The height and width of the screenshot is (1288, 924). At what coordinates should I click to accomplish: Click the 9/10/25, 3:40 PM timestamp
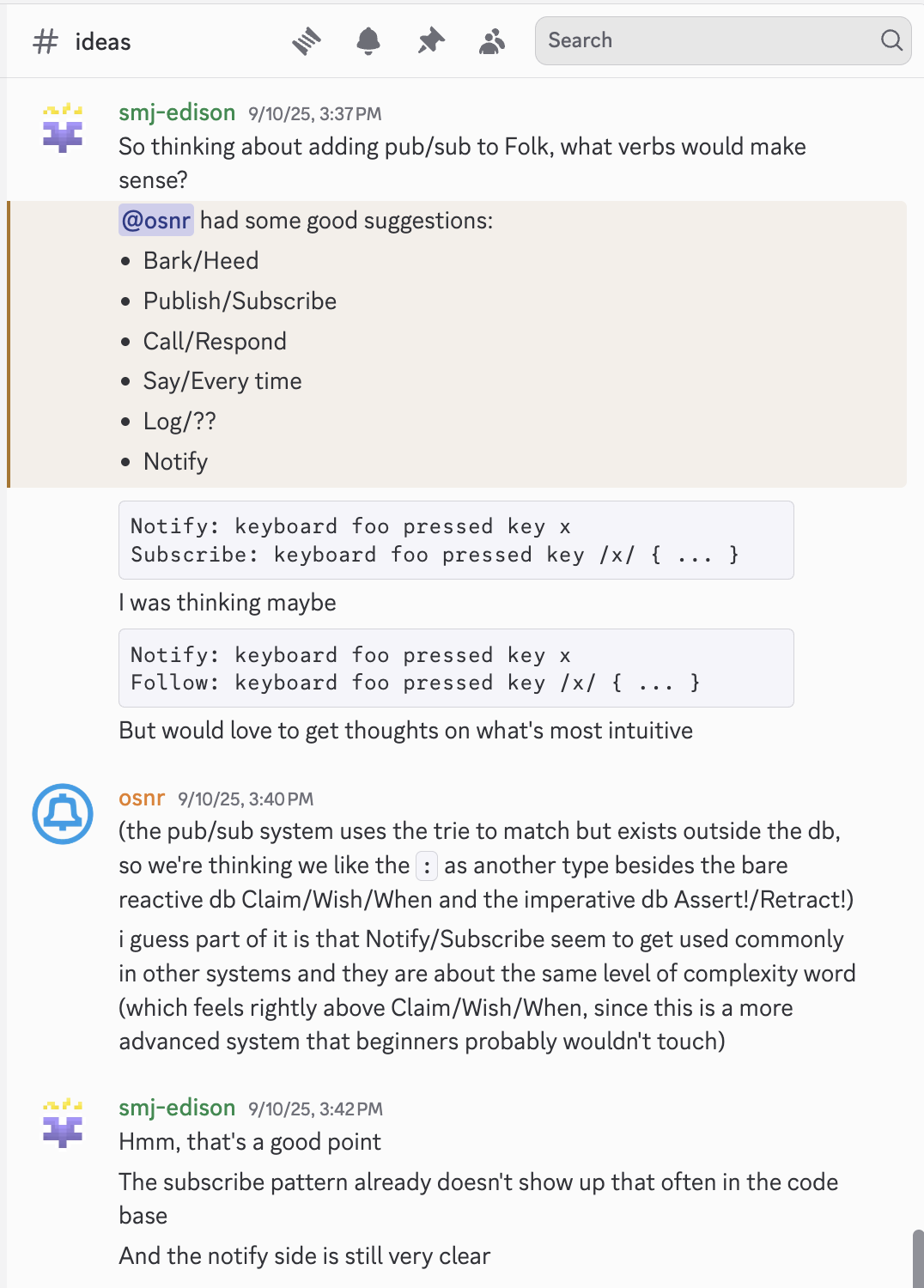(x=246, y=799)
